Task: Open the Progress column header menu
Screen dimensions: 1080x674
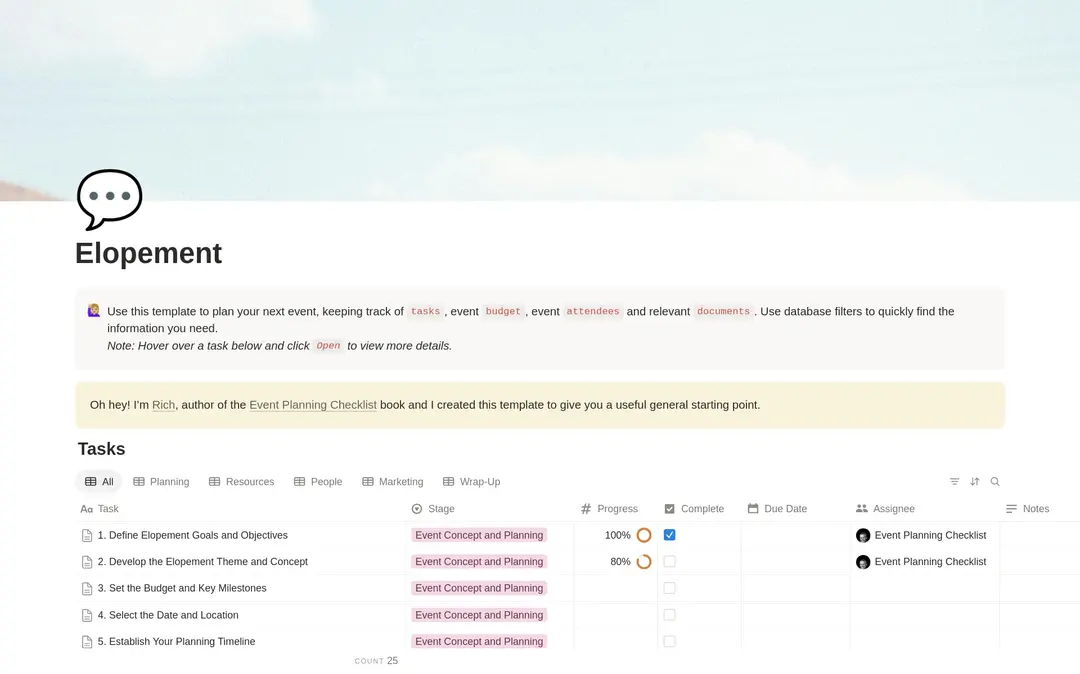Action: (610, 509)
